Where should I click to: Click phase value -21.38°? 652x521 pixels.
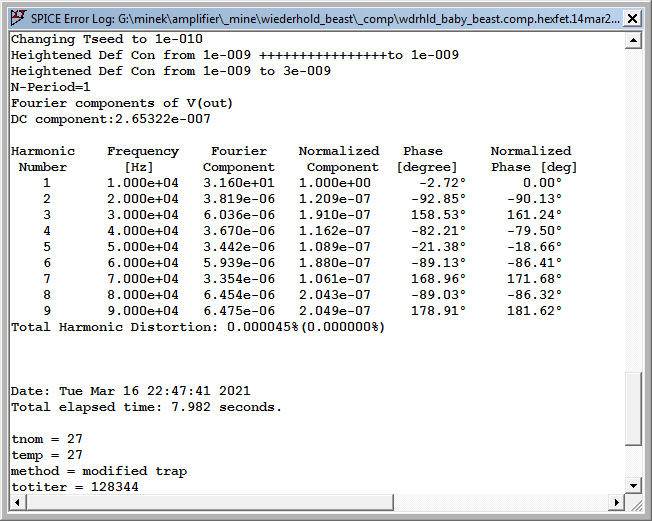pos(438,247)
